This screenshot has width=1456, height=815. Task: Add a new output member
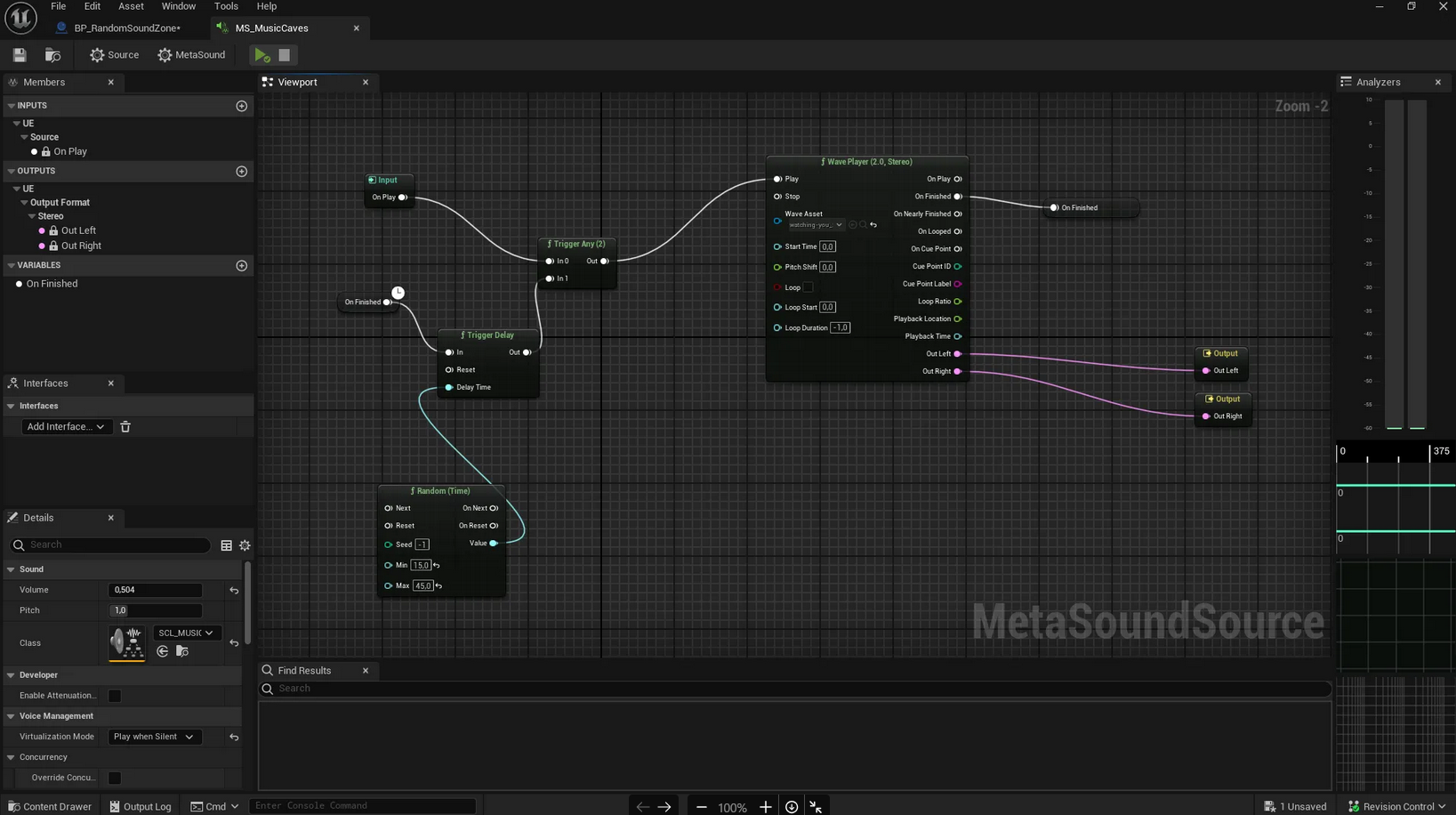coord(241,171)
